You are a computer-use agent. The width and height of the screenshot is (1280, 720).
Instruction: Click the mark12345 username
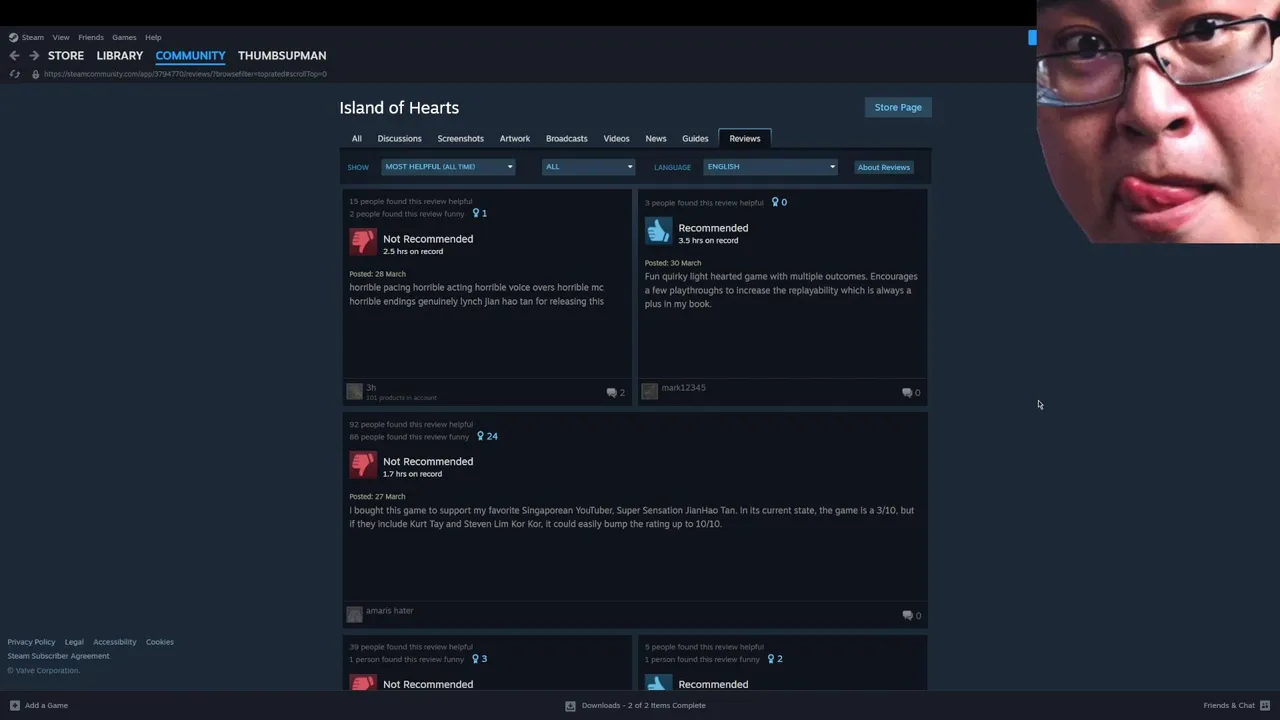point(683,388)
